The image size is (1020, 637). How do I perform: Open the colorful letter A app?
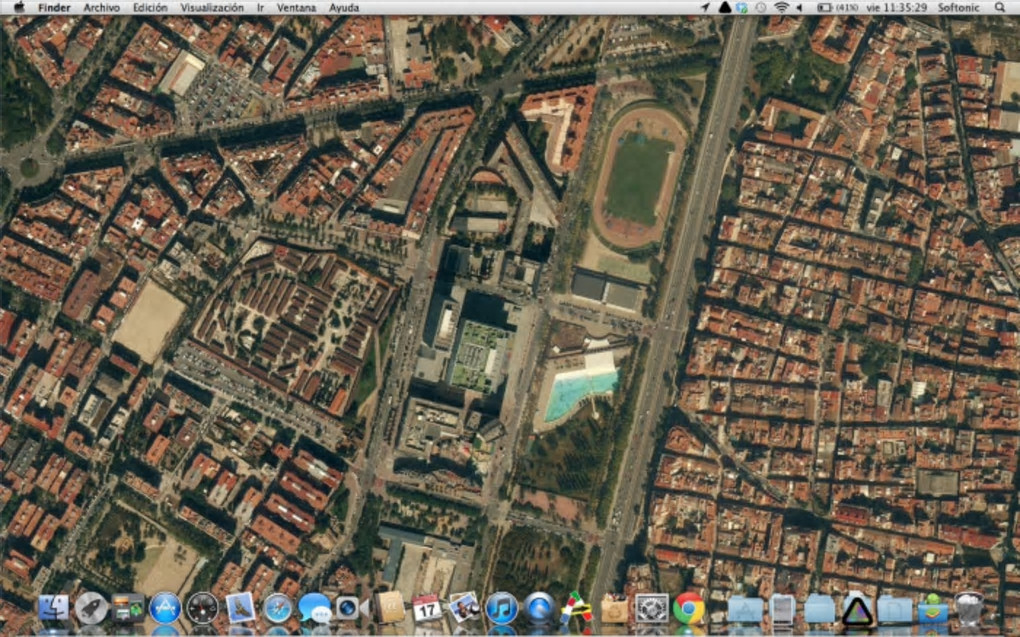577,608
